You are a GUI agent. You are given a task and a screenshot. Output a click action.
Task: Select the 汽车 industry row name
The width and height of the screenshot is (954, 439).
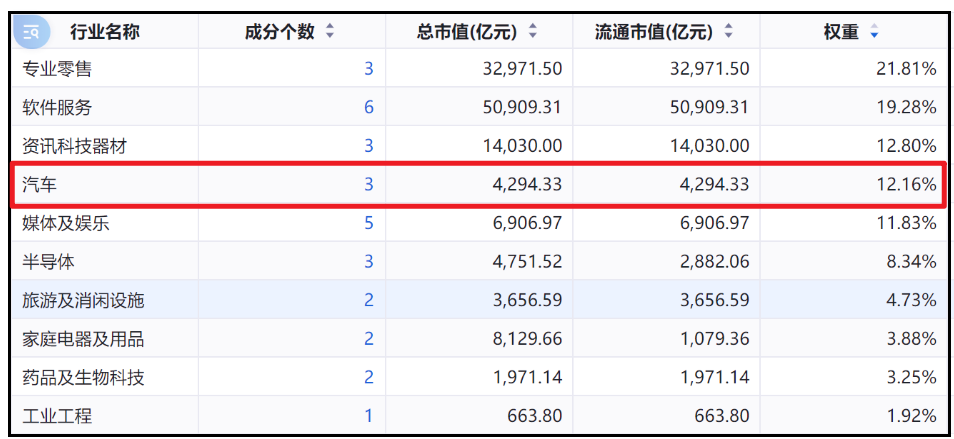point(40,184)
